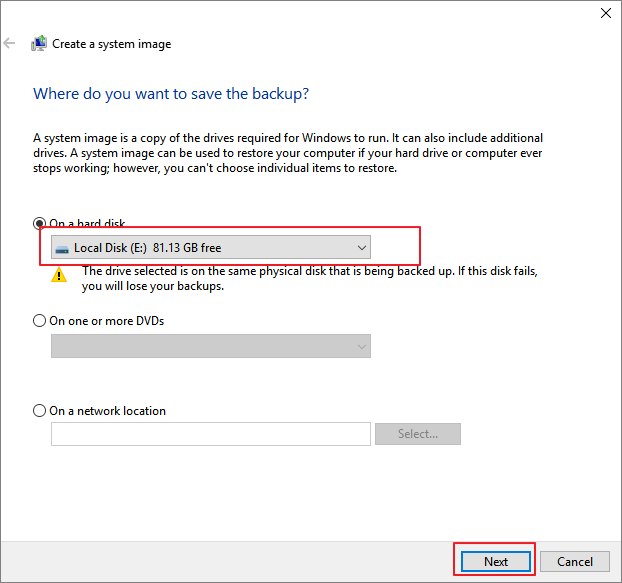The width and height of the screenshot is (622, 583).
Task: Click inside the network location text field
Action: [210, 434]
